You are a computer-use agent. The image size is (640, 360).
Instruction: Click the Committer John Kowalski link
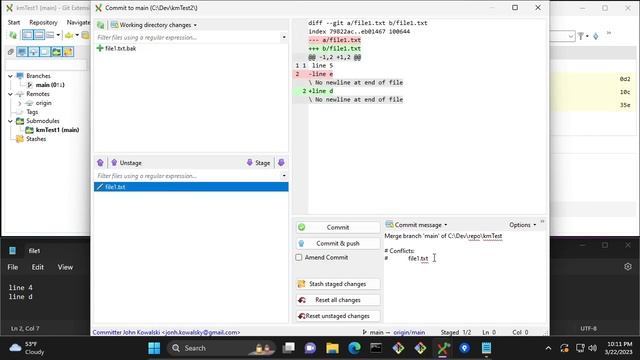pyautogui.click(x=166, y=332)
